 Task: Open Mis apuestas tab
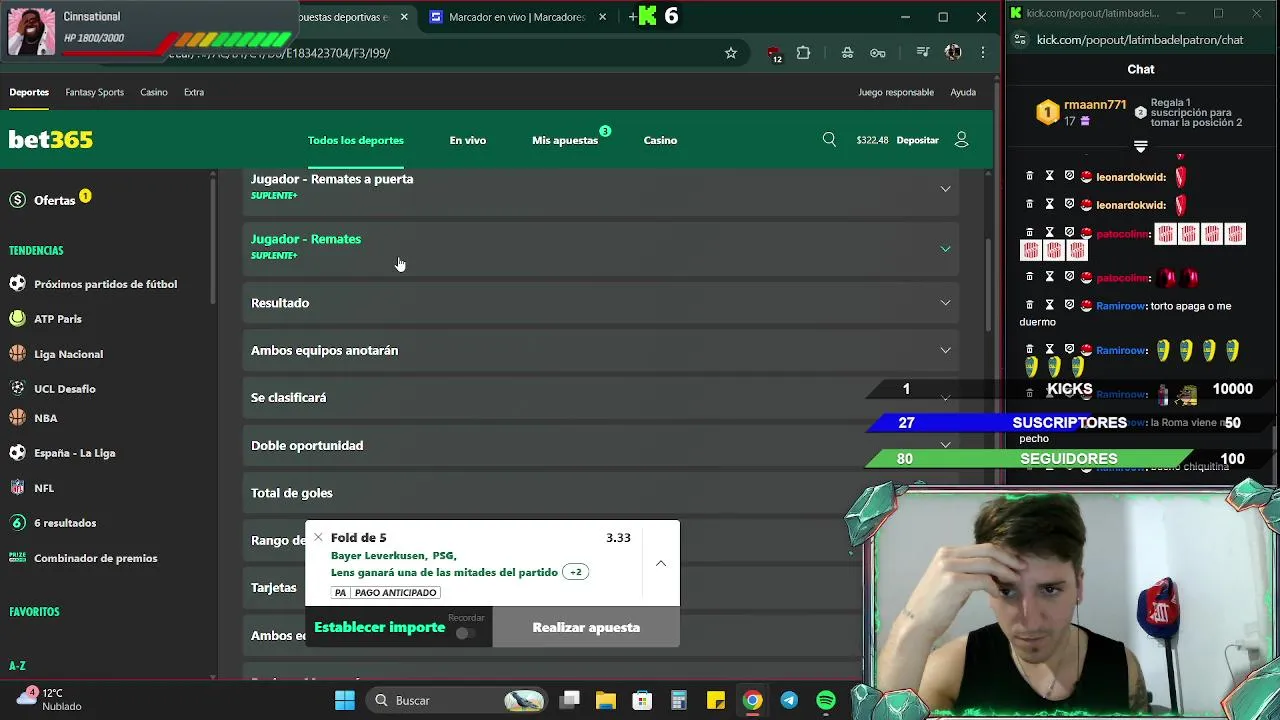pyautogui.click(x=565, y=140)
